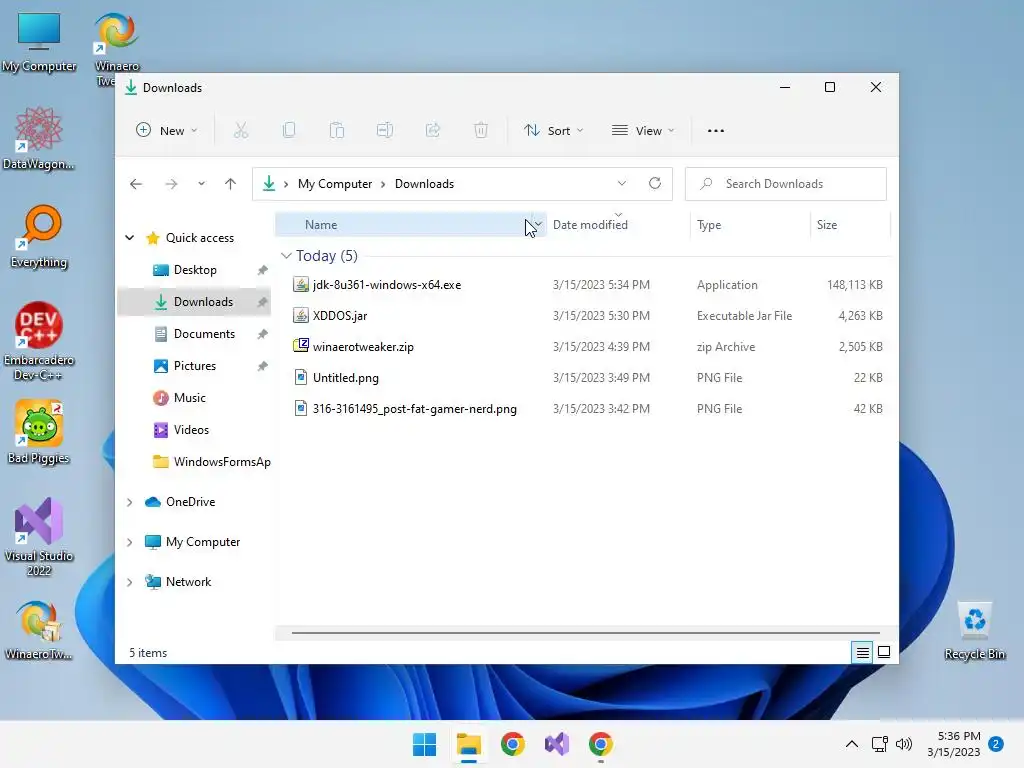Image resolution: width=1024 pixels, height=768 pixels.
Task: Select Pictures in Quick access
Action: coord(195,366)
